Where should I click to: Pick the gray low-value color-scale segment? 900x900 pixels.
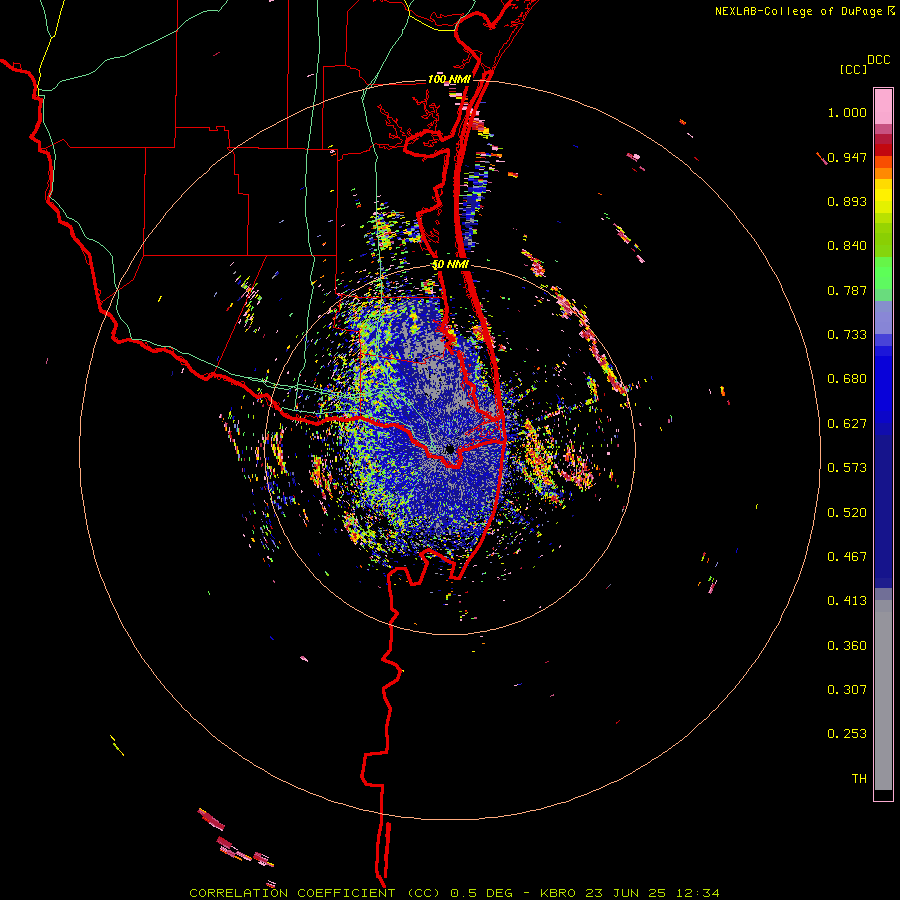[883, 695]
